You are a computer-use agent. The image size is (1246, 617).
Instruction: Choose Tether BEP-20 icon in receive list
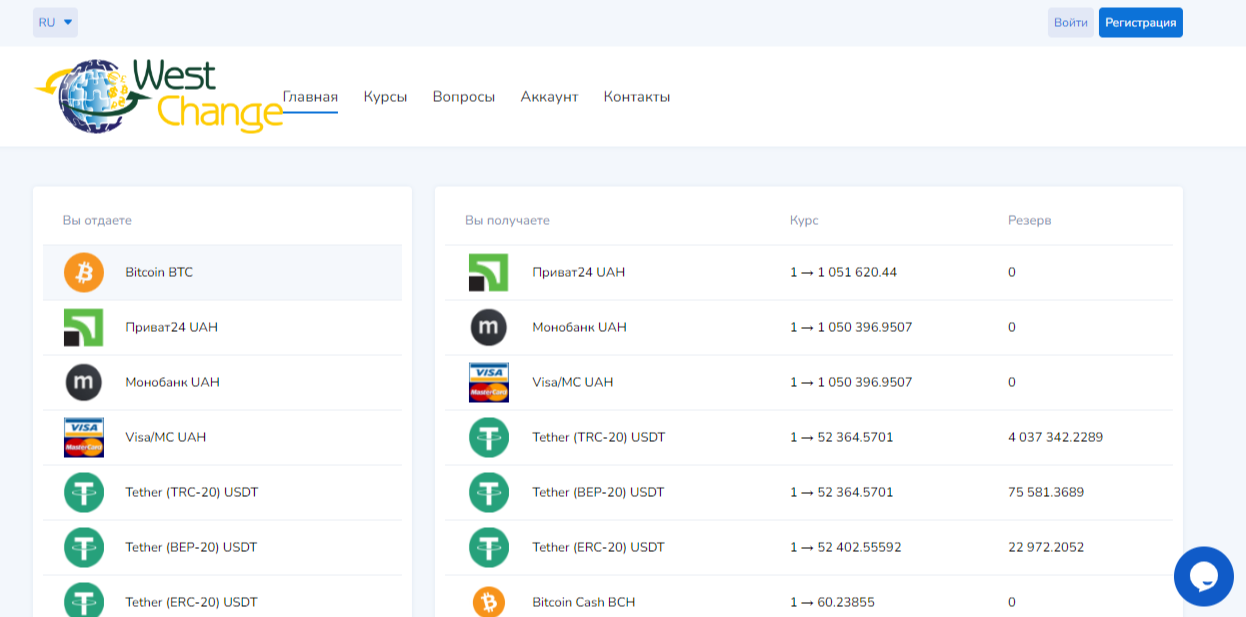[x=488, y=492]
